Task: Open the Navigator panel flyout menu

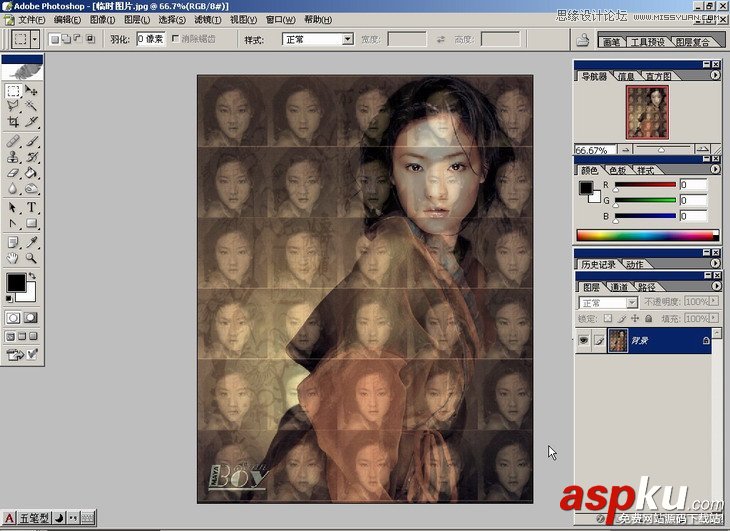Action: 716,75
